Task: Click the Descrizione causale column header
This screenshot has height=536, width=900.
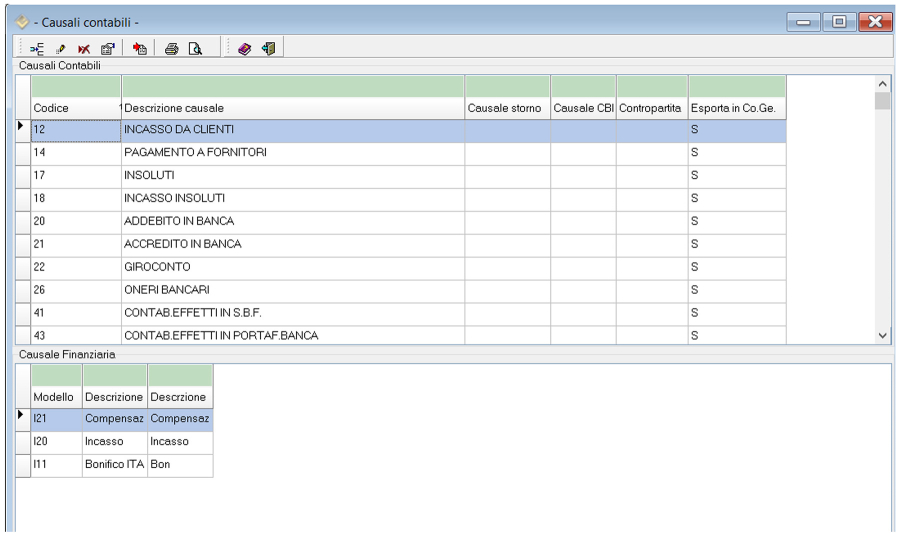Action: (x=292, y=108)
